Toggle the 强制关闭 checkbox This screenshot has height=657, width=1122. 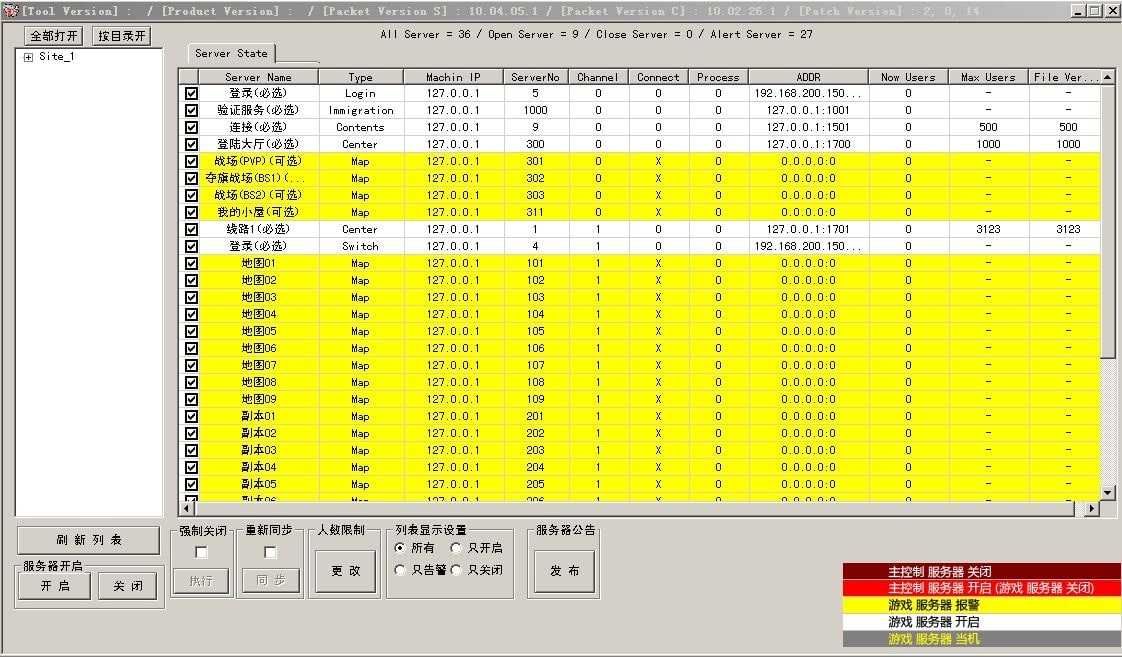coord(201,552)
